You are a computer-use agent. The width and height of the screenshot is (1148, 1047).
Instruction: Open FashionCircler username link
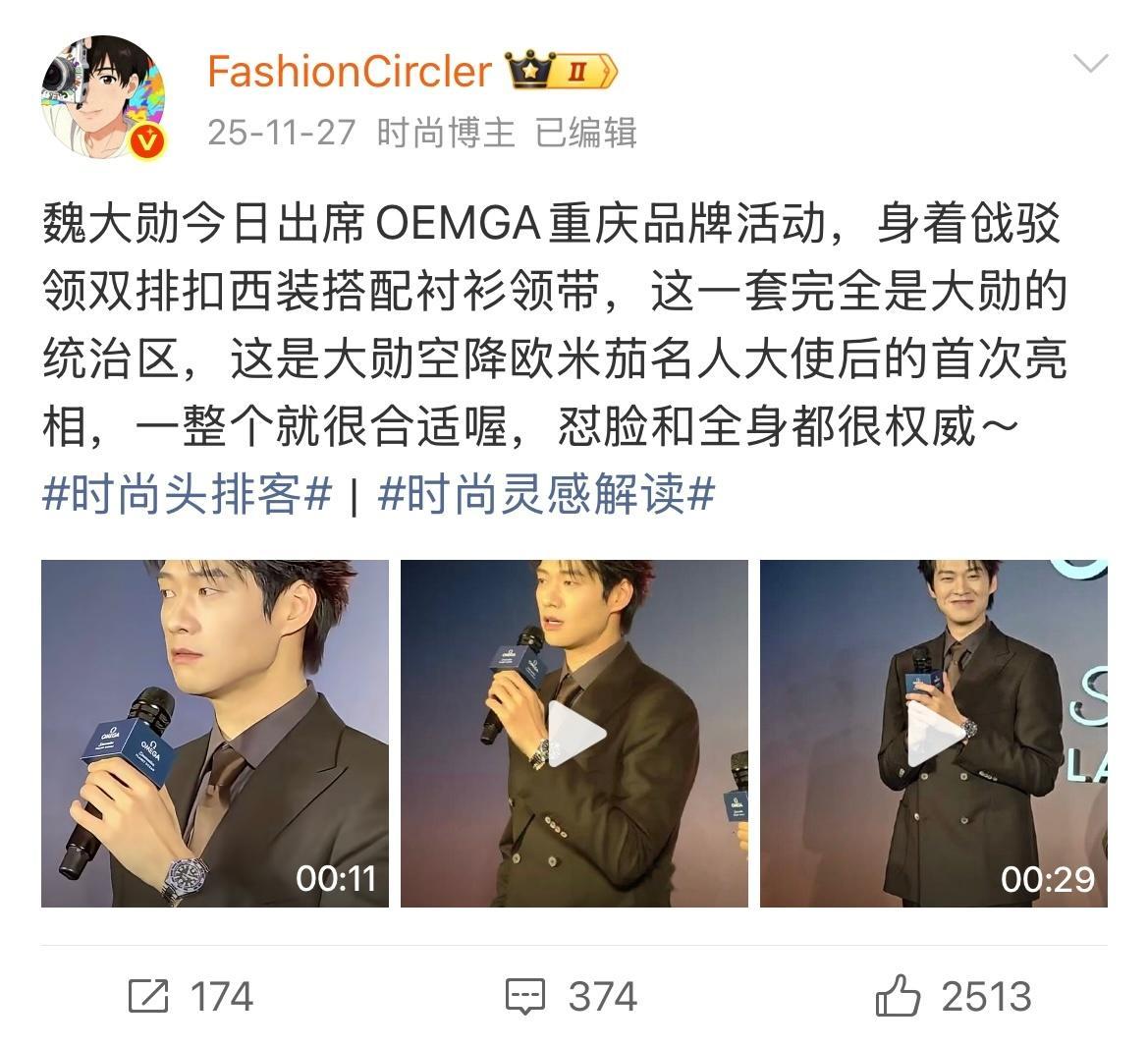click(350, 72)
